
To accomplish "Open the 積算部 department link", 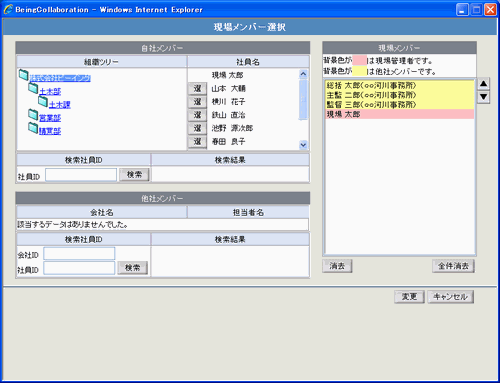I will (x=50, y=131).
